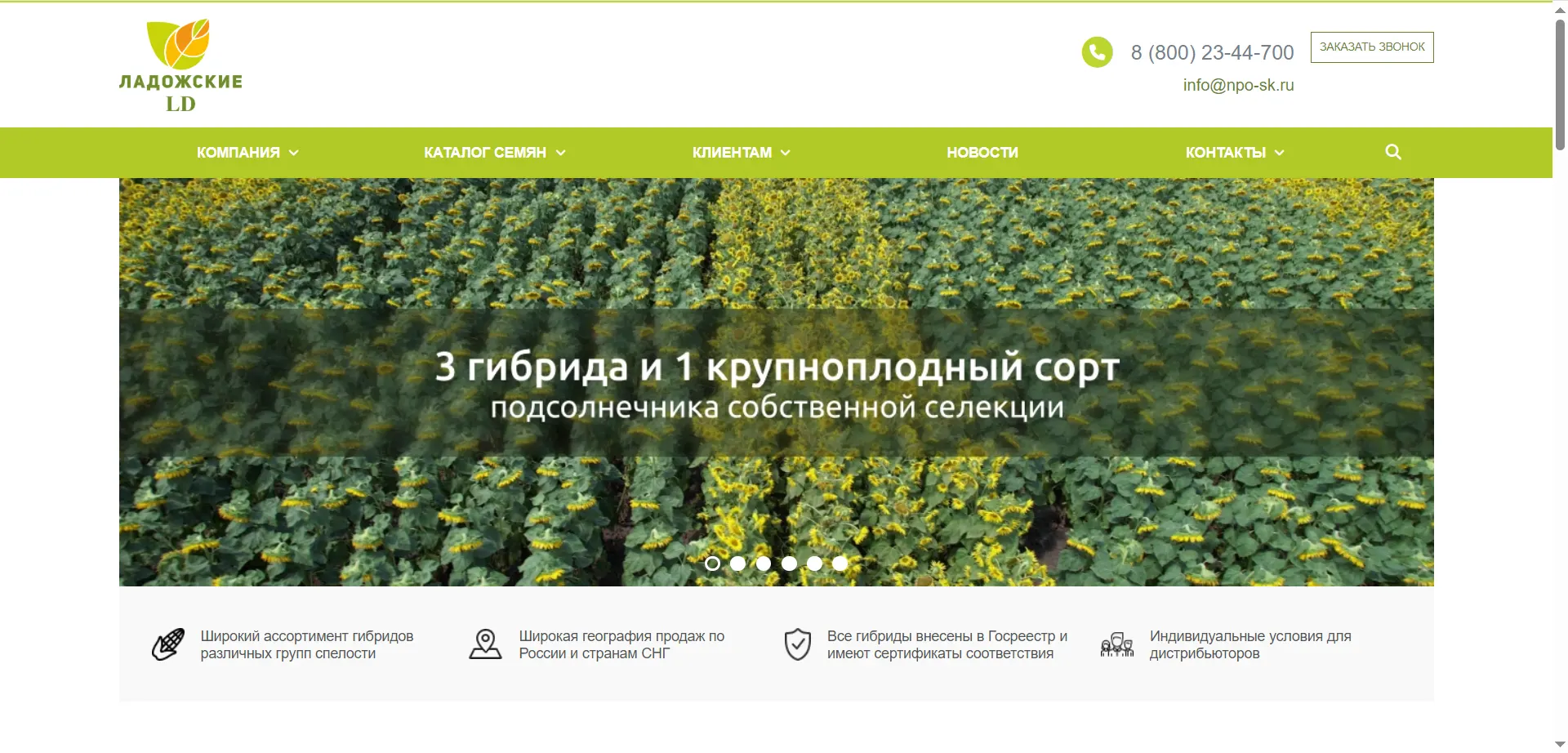Image resolution: width=1568 pixels, height=753 pixels.
Task: Select fifth slider dot
Action: [x=814, y=564]
